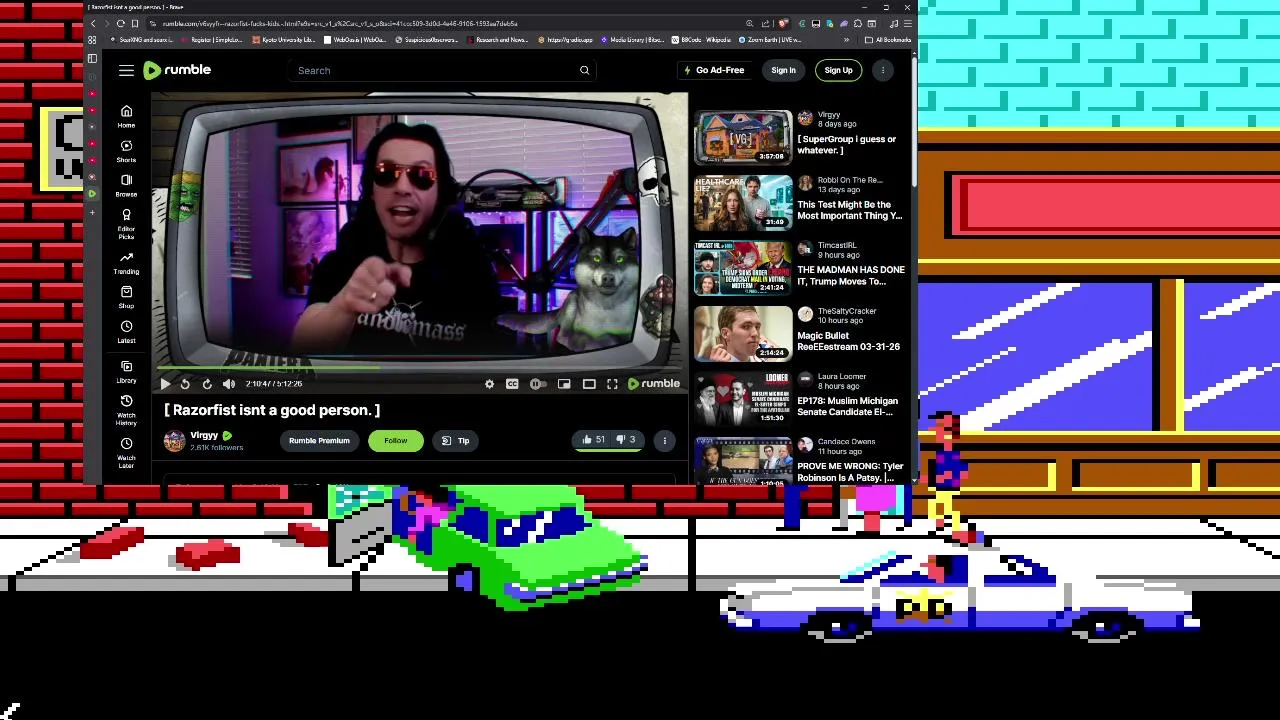Screen dimensions: 1280x720
Task: Enter fullscreen mode
Action: coord(612,384)
